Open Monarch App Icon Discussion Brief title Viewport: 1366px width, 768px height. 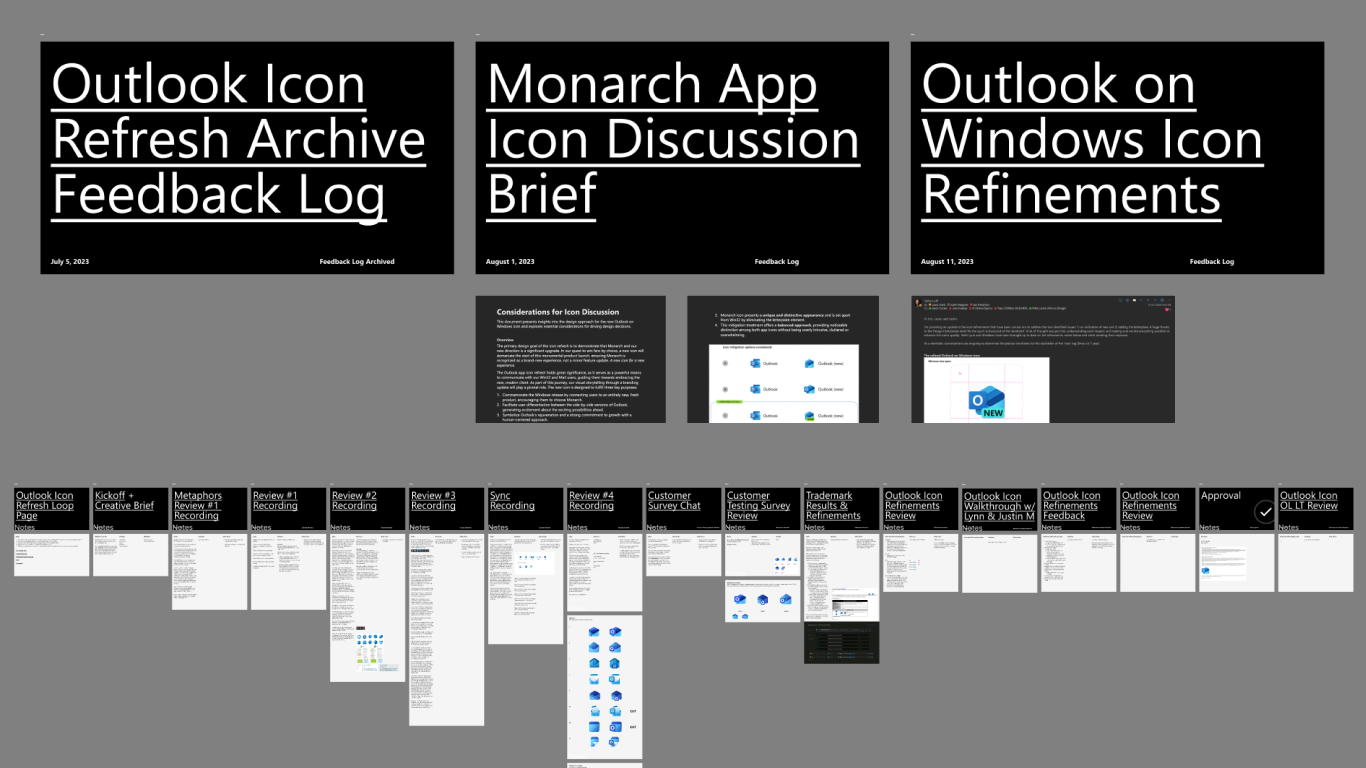pos(673,139)
